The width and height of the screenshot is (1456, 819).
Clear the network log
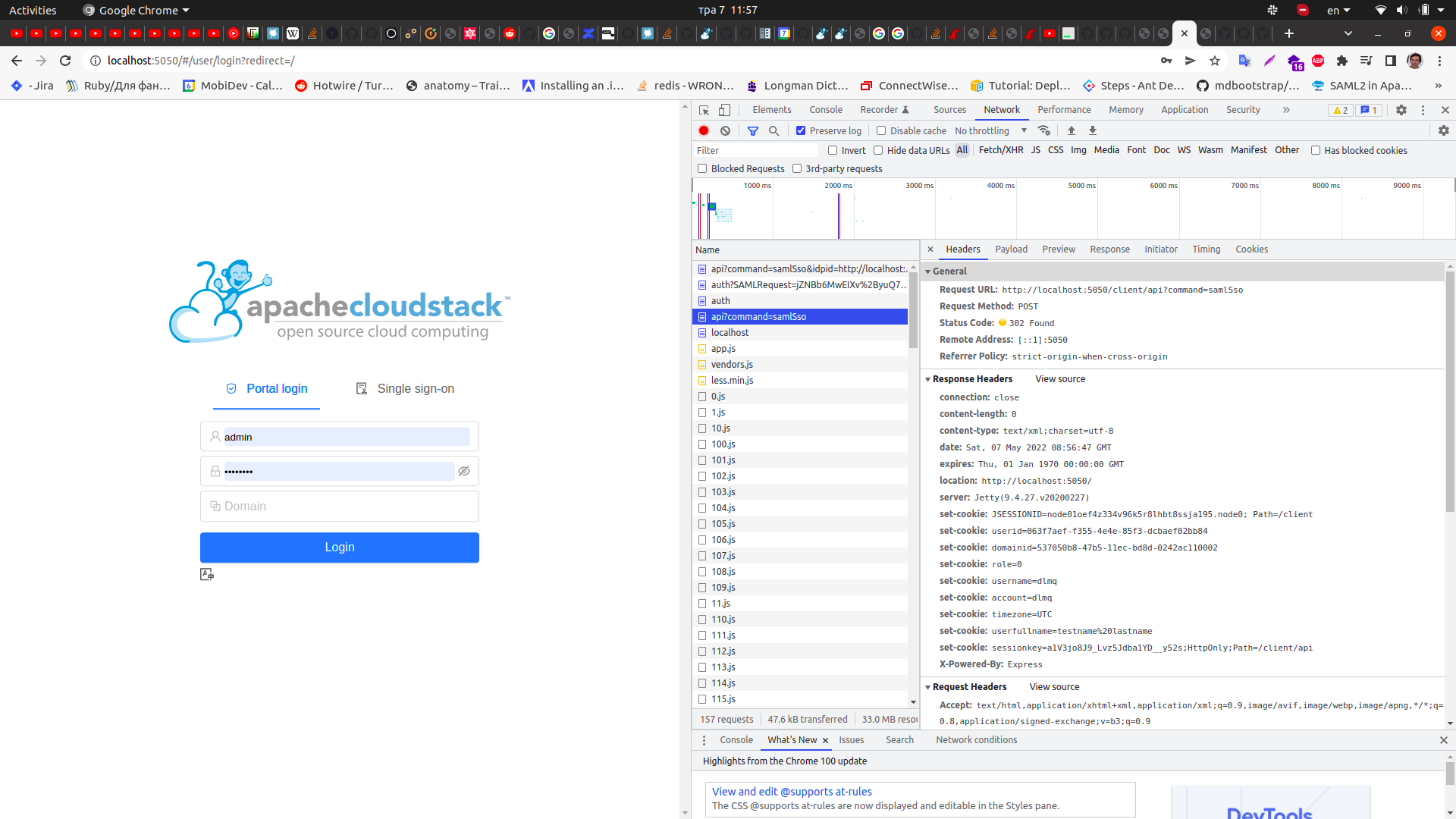point(725,130)
